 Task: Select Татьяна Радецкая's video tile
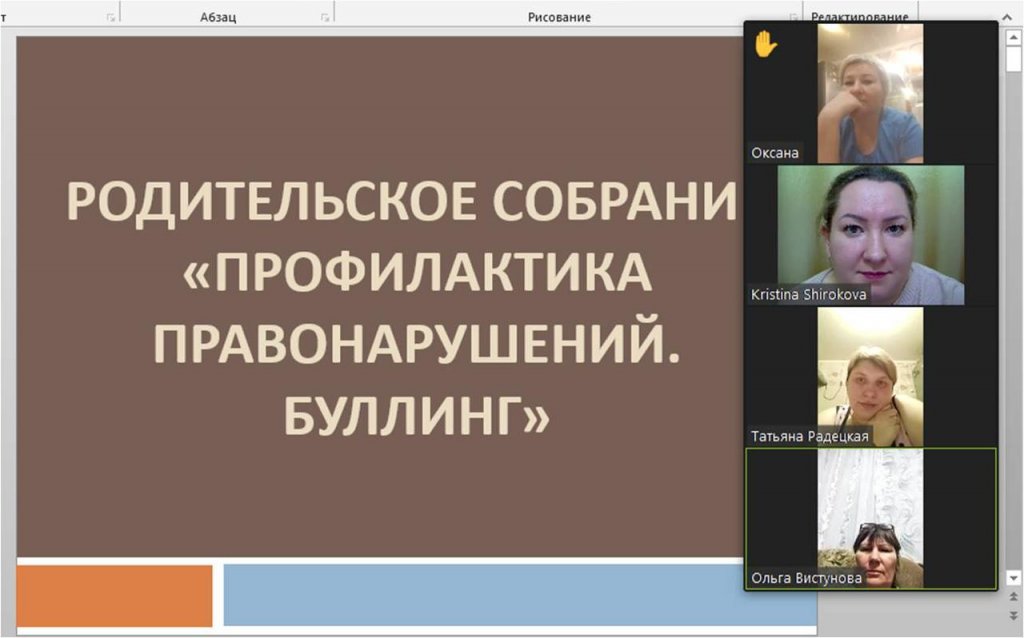click(870, 376)
